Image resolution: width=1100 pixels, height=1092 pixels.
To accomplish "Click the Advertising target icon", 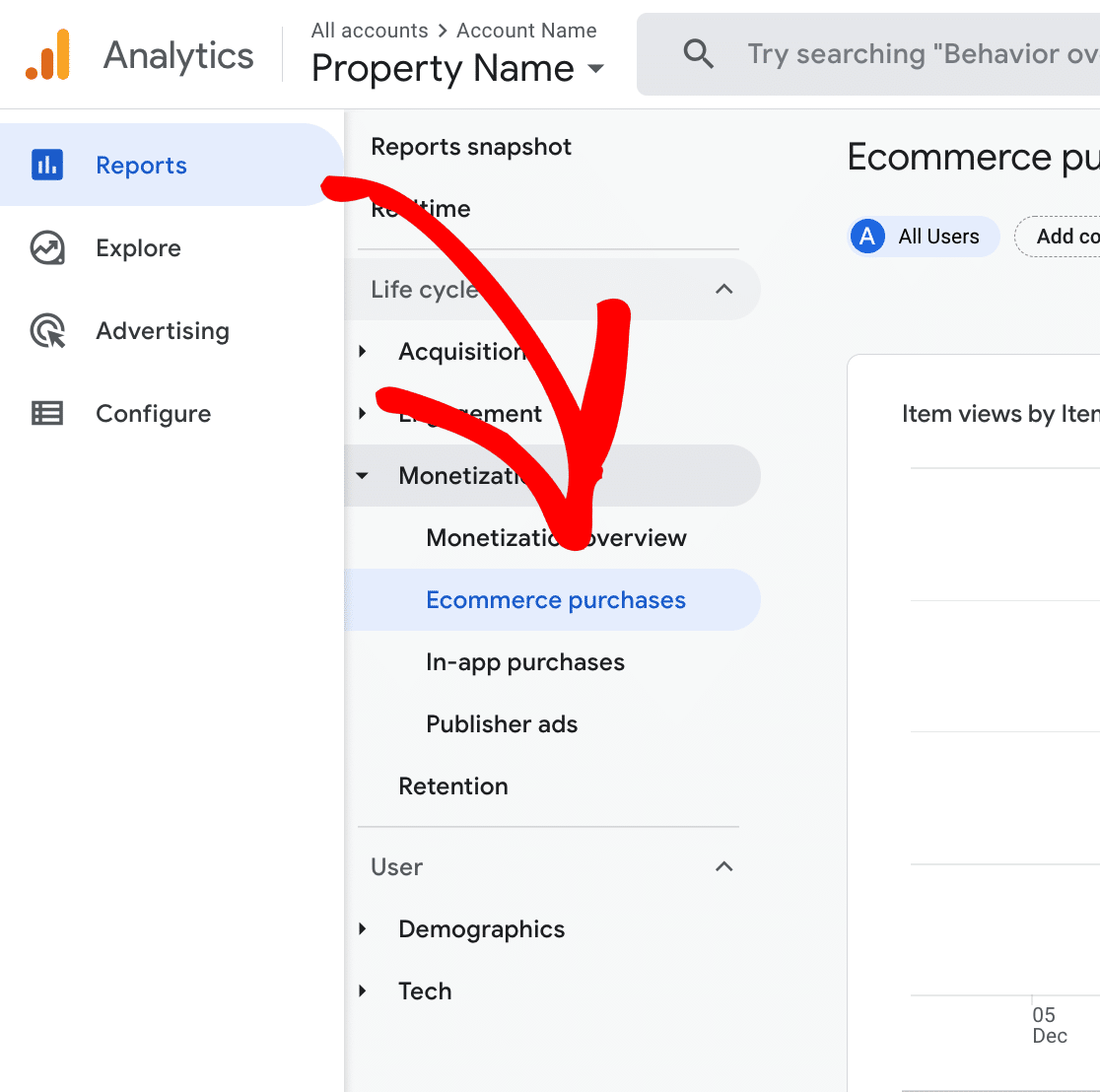I will [x=47, y=331].
